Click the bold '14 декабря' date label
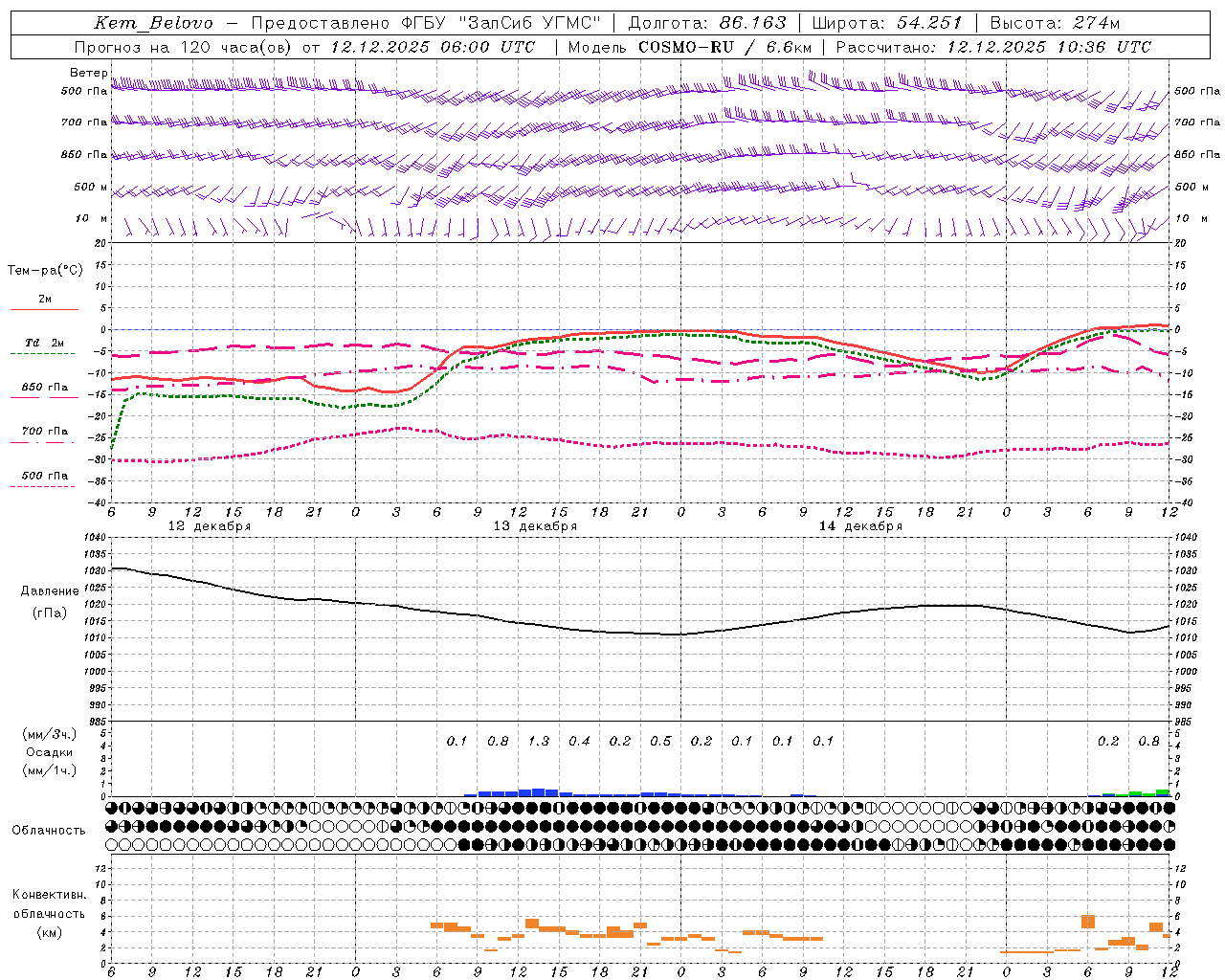 tap(860, 526)
